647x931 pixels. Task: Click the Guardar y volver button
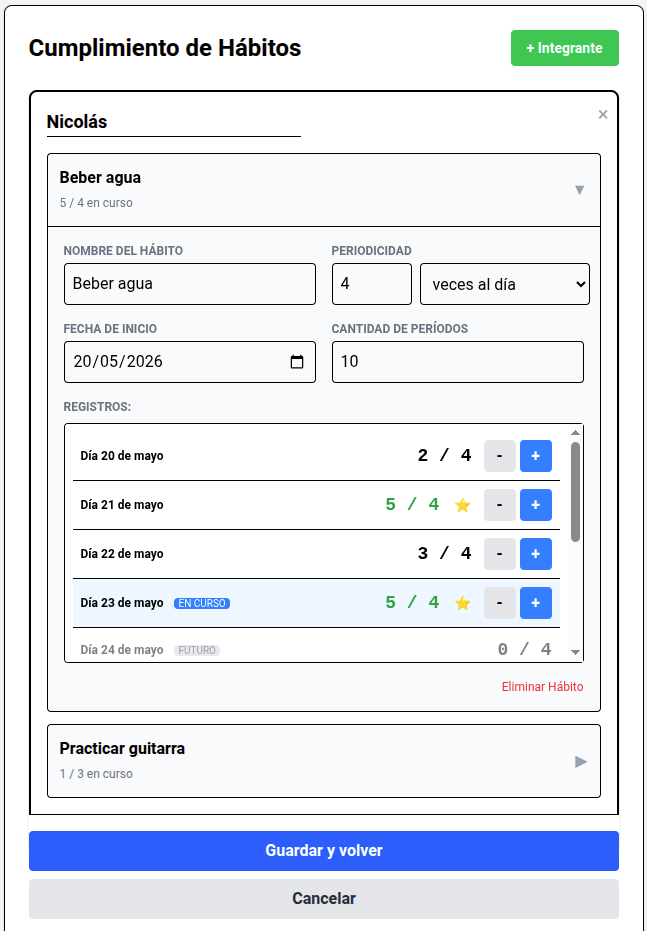pyautogui.click(x=324, y=851)
